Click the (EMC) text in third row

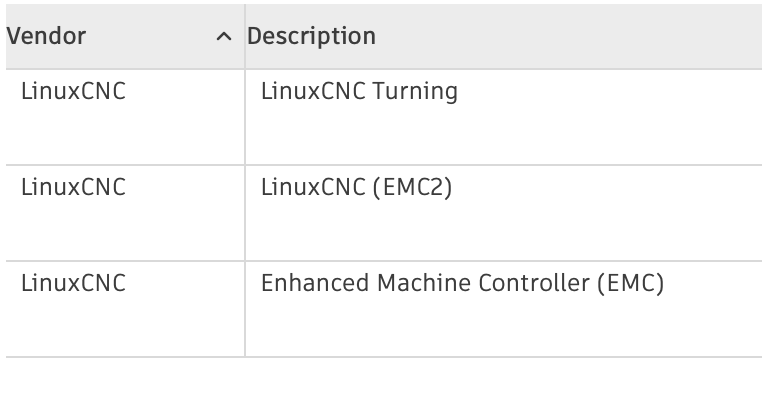pos(630,283)
